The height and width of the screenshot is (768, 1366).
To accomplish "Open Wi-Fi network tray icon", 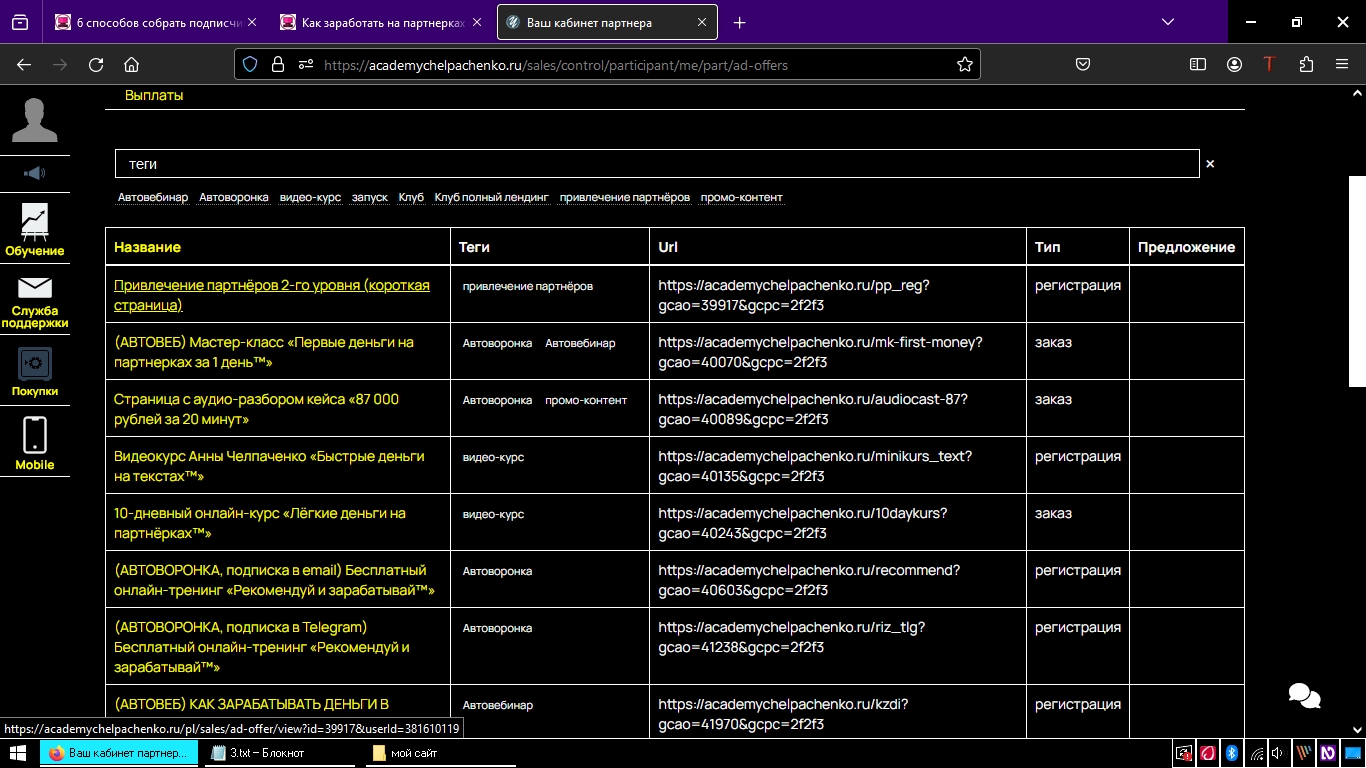I will [1256, 753].
